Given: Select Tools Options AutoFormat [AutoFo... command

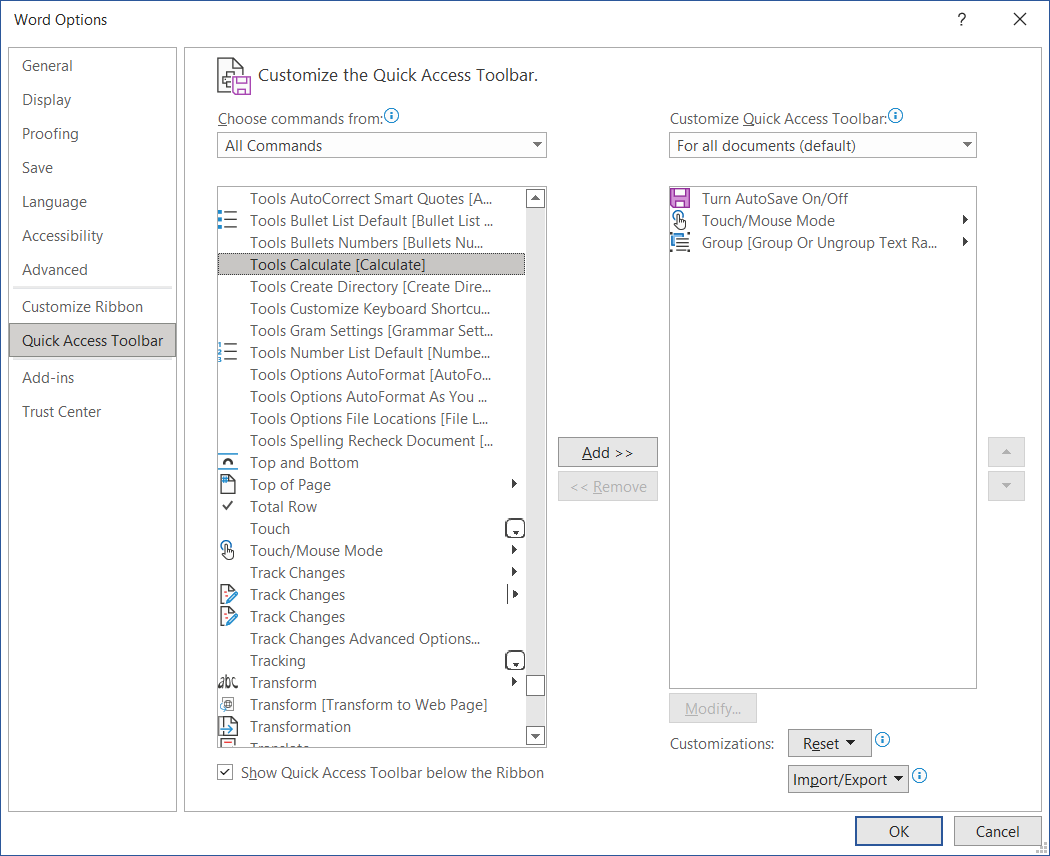Looking at the screenshot, I should (x=371, y=374).
